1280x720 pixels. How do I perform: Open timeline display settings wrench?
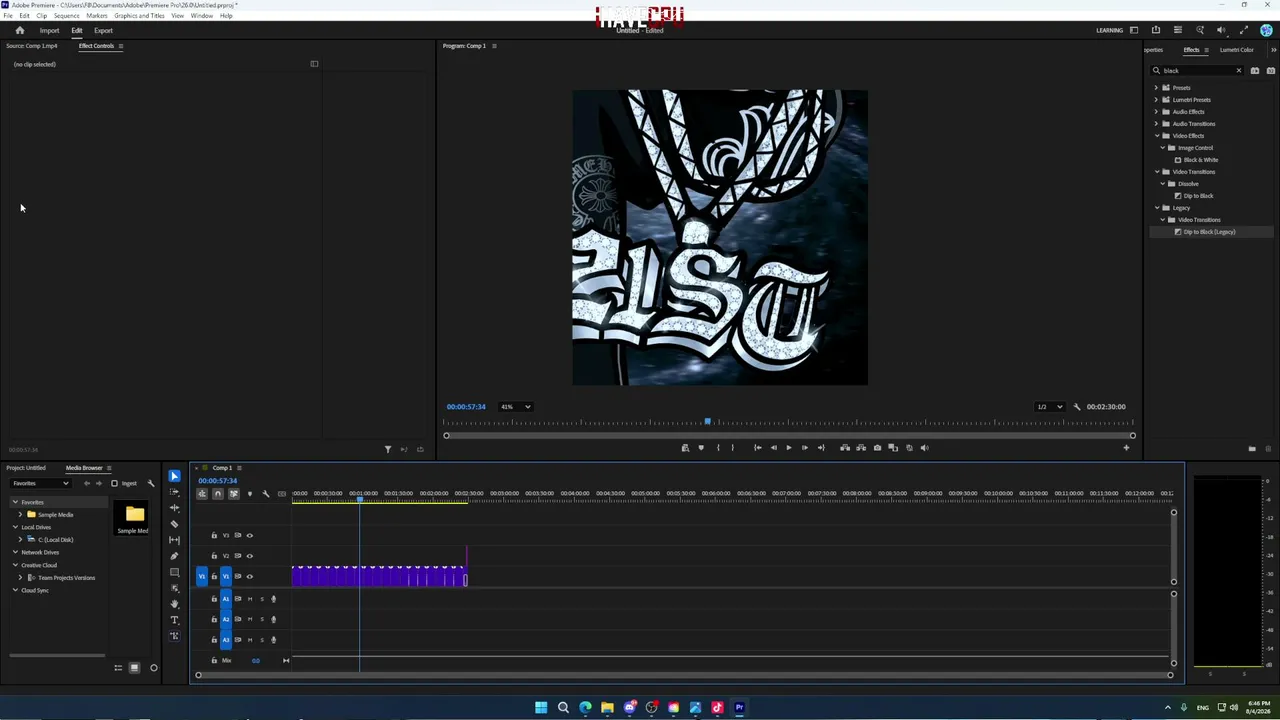pos(266,493)
